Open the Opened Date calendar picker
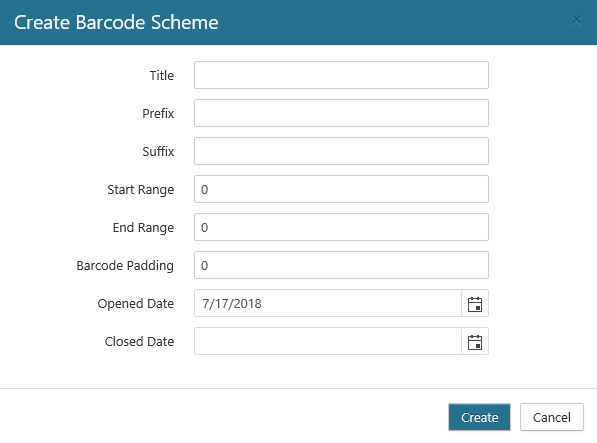 point(475,304)
